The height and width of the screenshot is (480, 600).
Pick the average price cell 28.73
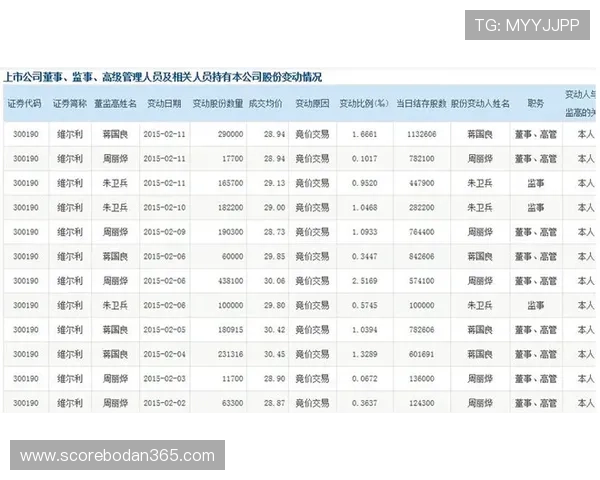coord(274,232)
